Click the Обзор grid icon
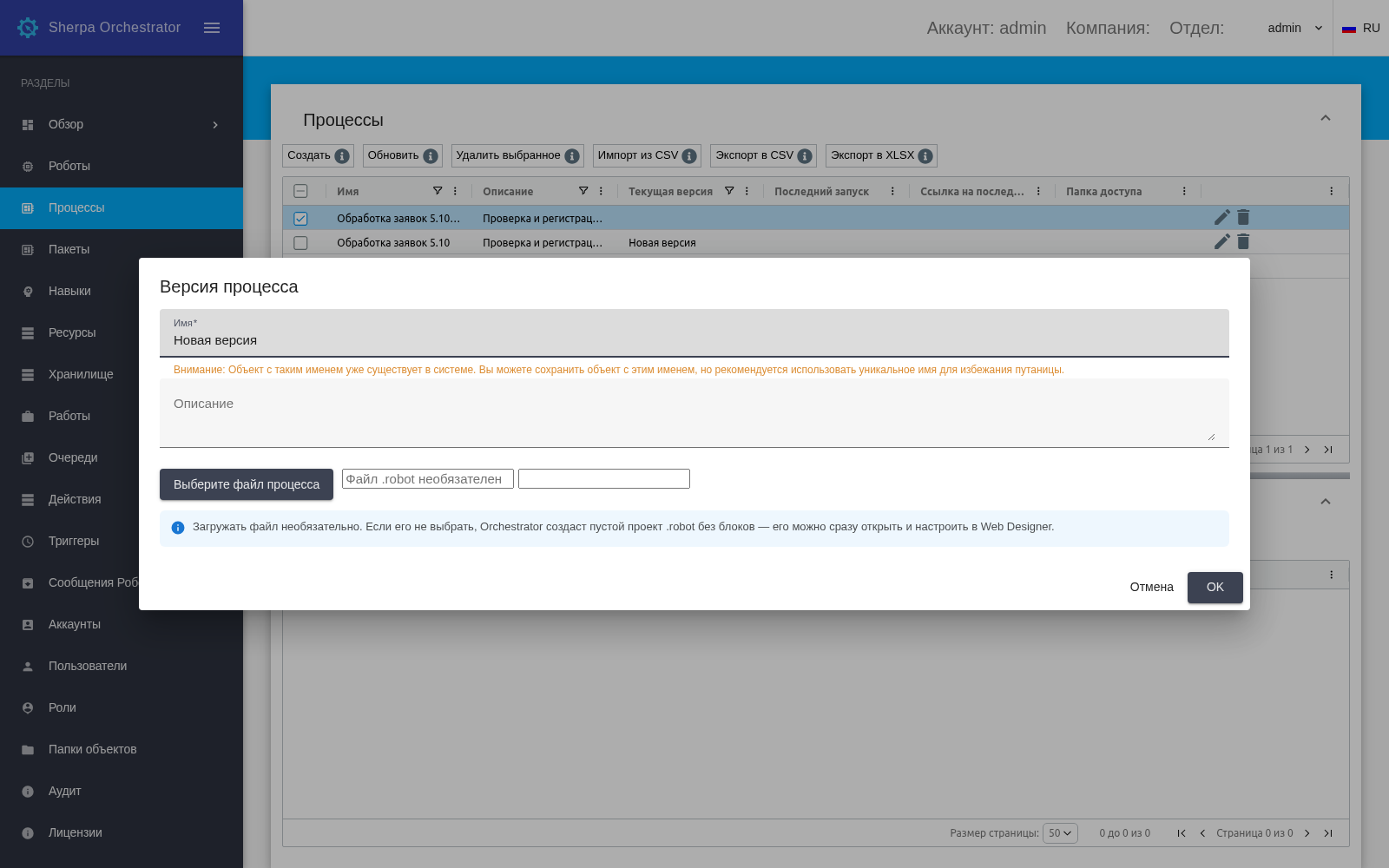Image resolution: width=1389 pixels, height=868 pixels. click(x=28, y=125)
